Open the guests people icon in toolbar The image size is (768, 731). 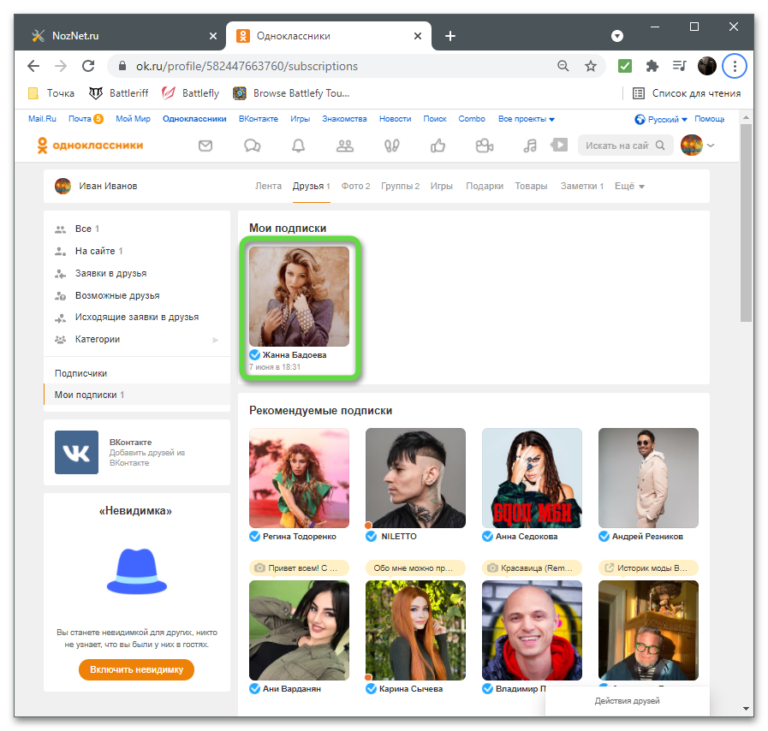pos(345,146)
